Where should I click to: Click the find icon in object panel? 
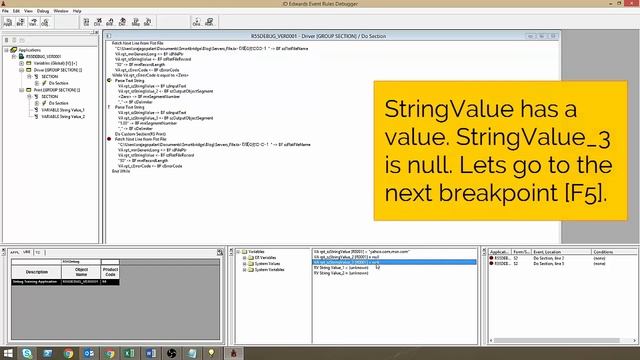[220, 252]
